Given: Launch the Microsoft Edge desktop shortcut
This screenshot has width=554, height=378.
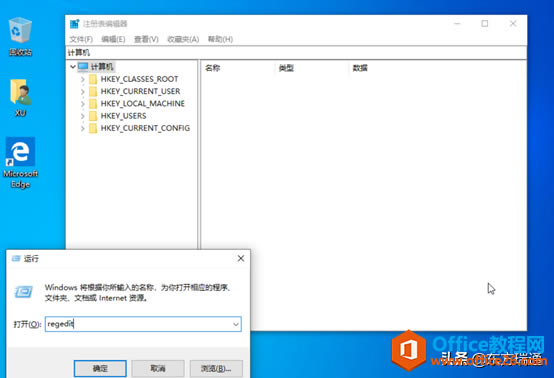Looking at the screenshot, I should tap(20, 163).
